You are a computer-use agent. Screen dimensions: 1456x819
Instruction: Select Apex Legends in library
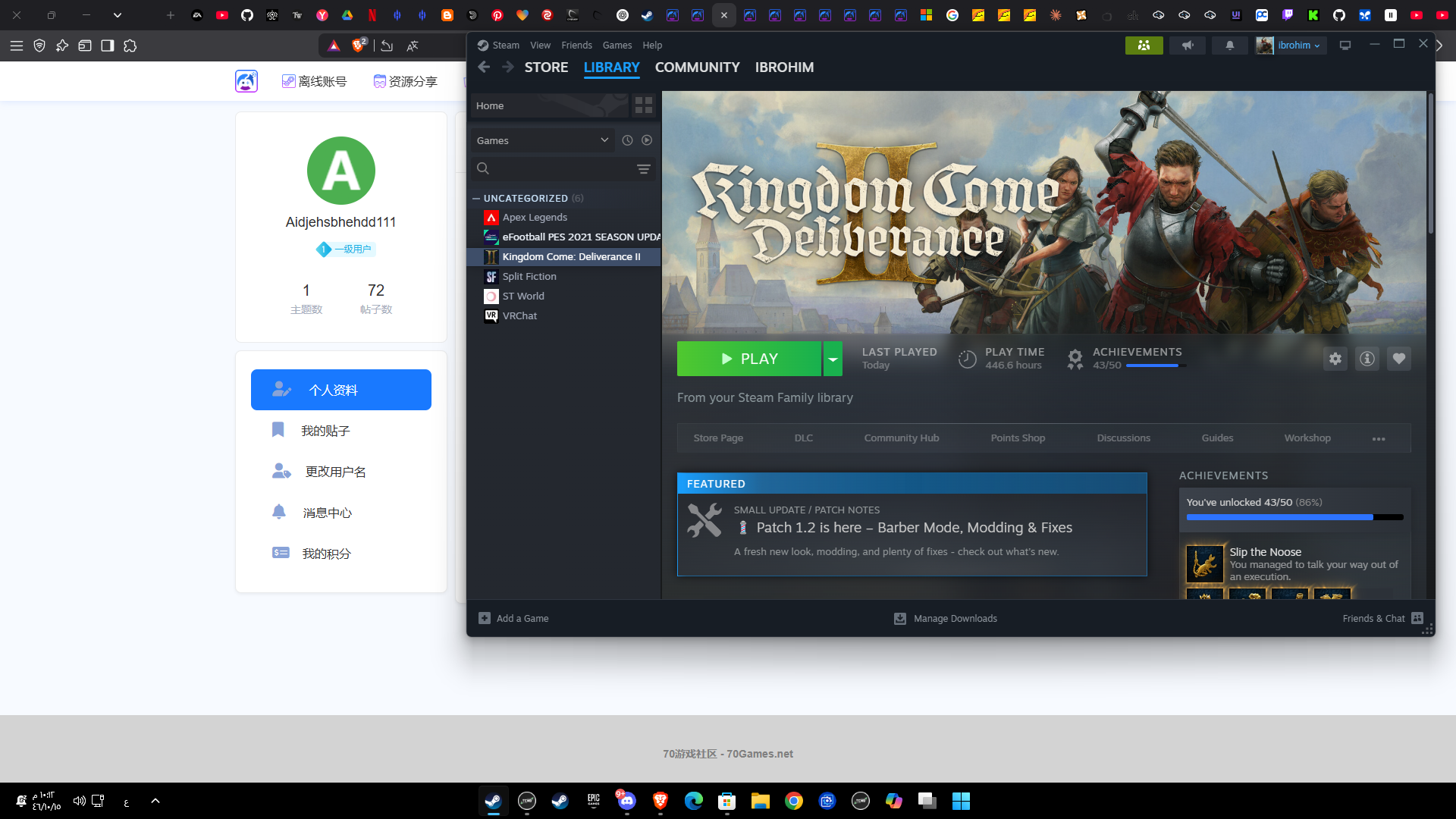click(x=564, y=218)
